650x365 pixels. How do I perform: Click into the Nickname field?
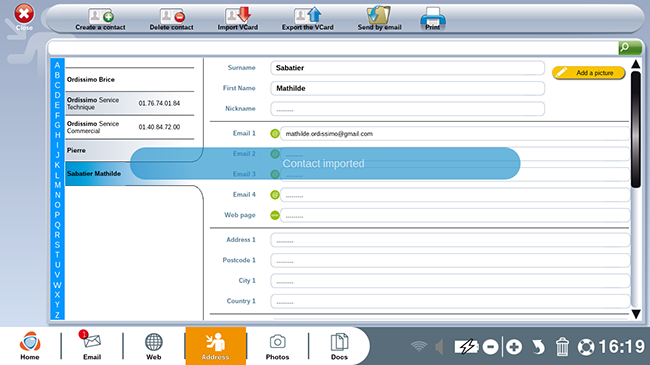point(407,109)
